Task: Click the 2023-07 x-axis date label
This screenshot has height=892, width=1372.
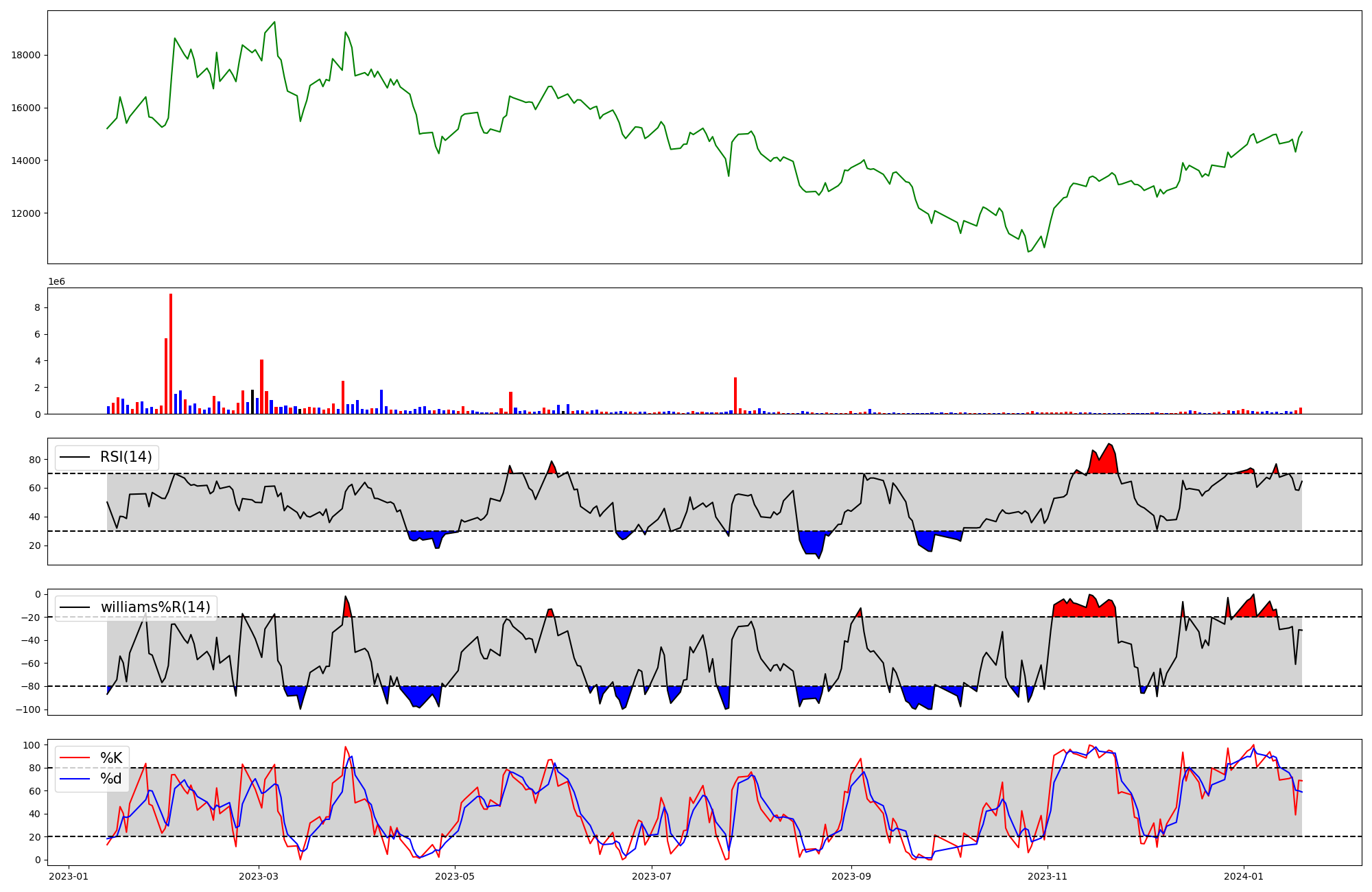Action: pos(651,876)
